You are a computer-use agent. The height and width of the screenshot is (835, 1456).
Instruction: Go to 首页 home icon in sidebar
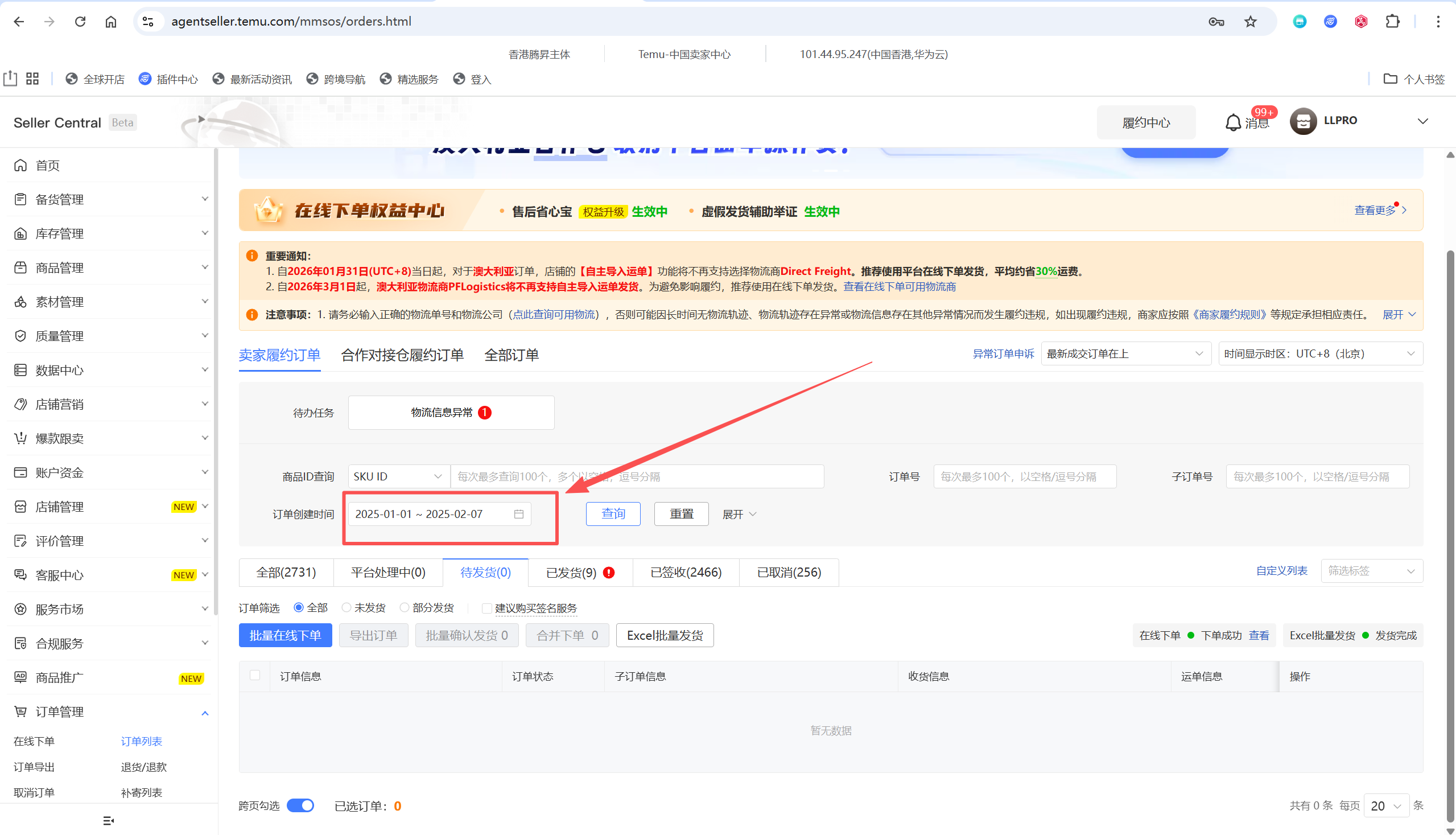(20, 165)
